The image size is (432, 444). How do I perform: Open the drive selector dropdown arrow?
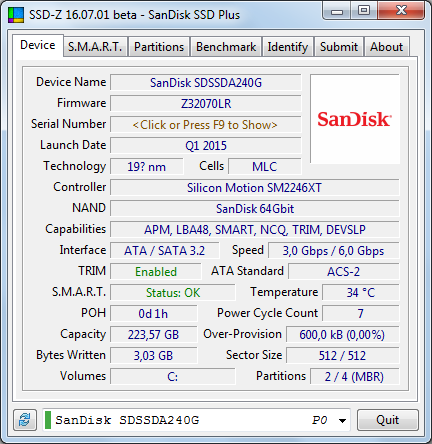[342, 420]
